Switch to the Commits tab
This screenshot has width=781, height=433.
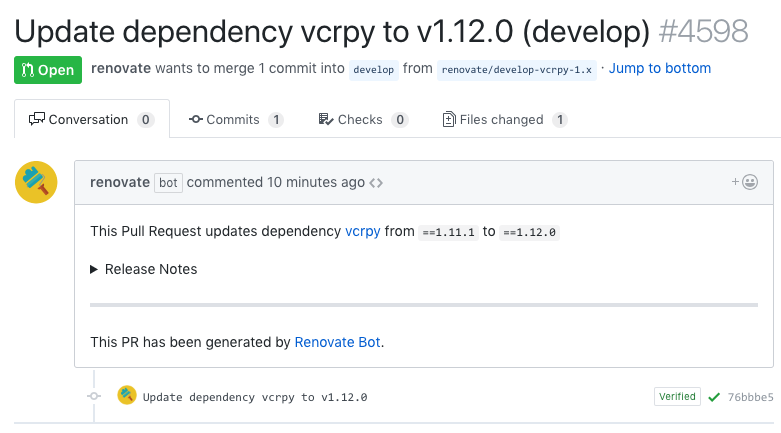point(236,120)
